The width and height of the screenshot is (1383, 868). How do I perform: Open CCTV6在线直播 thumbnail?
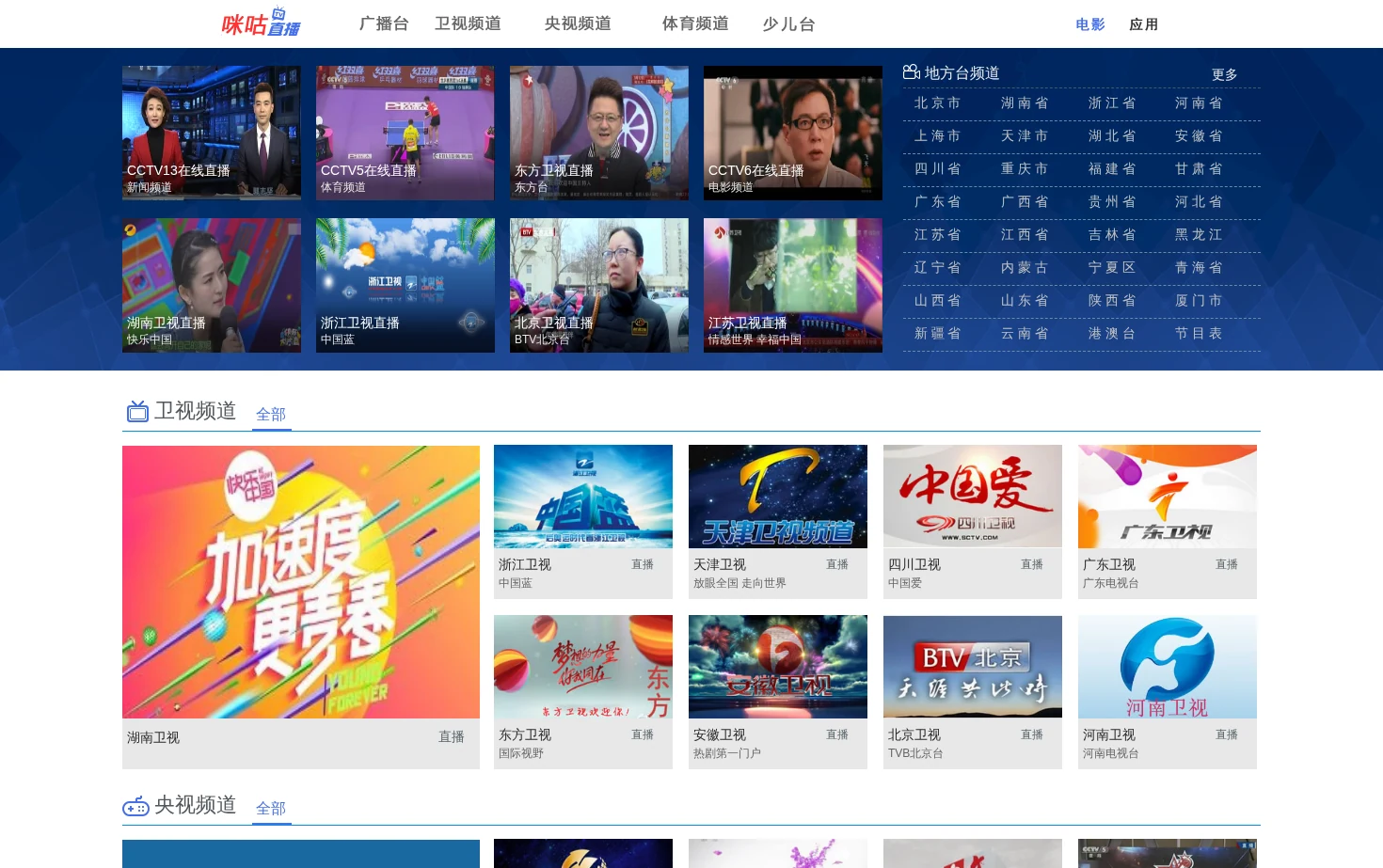point(793,133)
